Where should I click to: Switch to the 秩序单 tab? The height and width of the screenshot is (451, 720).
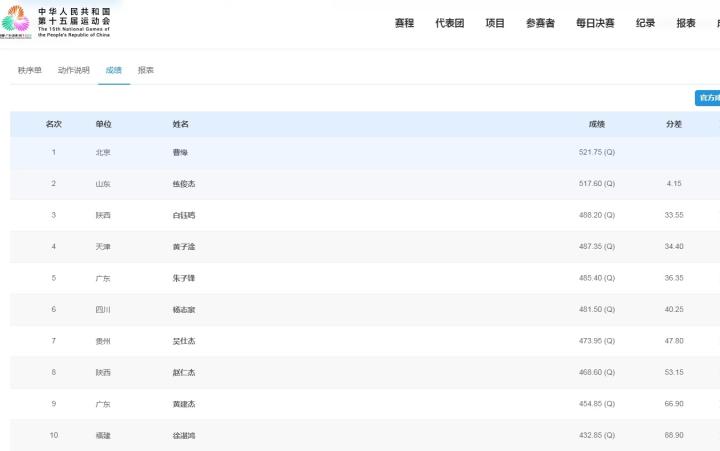coord(30,70)
